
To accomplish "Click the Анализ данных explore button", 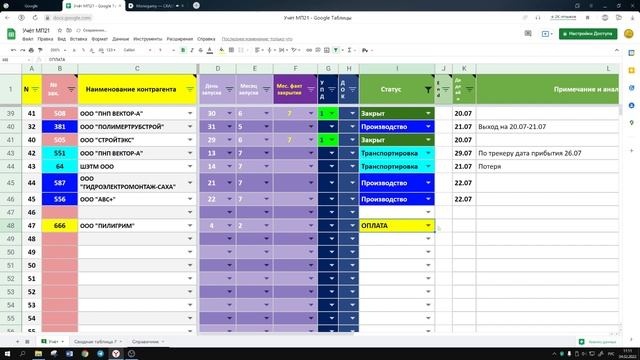I will tap(597, 342).
